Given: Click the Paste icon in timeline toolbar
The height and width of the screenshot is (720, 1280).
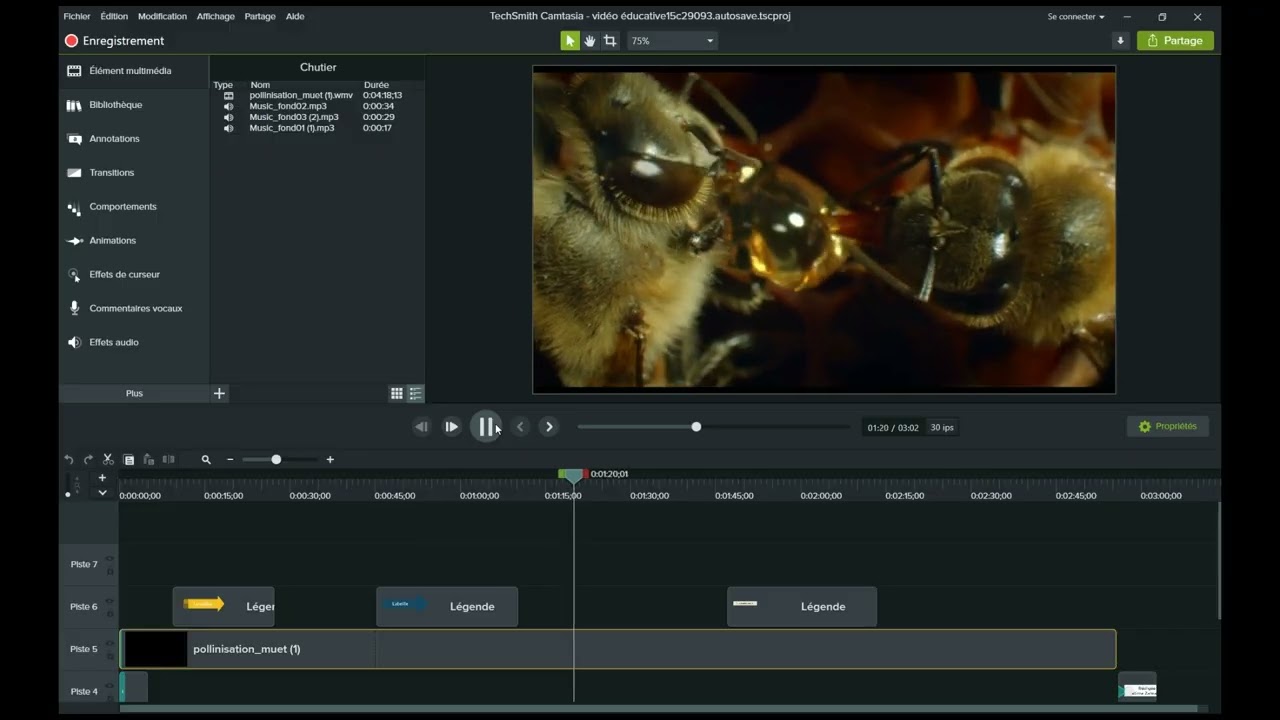Looking at the screenshot, I should pyautogui.click(x=148, y=460).
